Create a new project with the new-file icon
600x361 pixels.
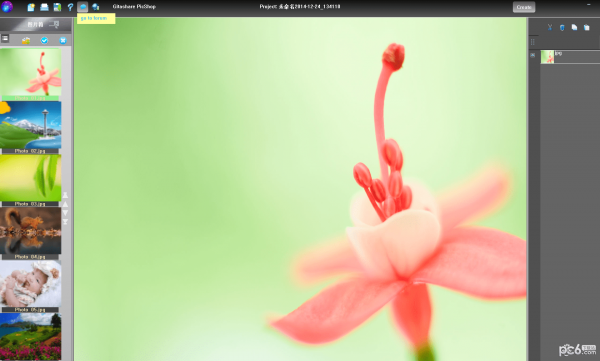coord(31,7)
